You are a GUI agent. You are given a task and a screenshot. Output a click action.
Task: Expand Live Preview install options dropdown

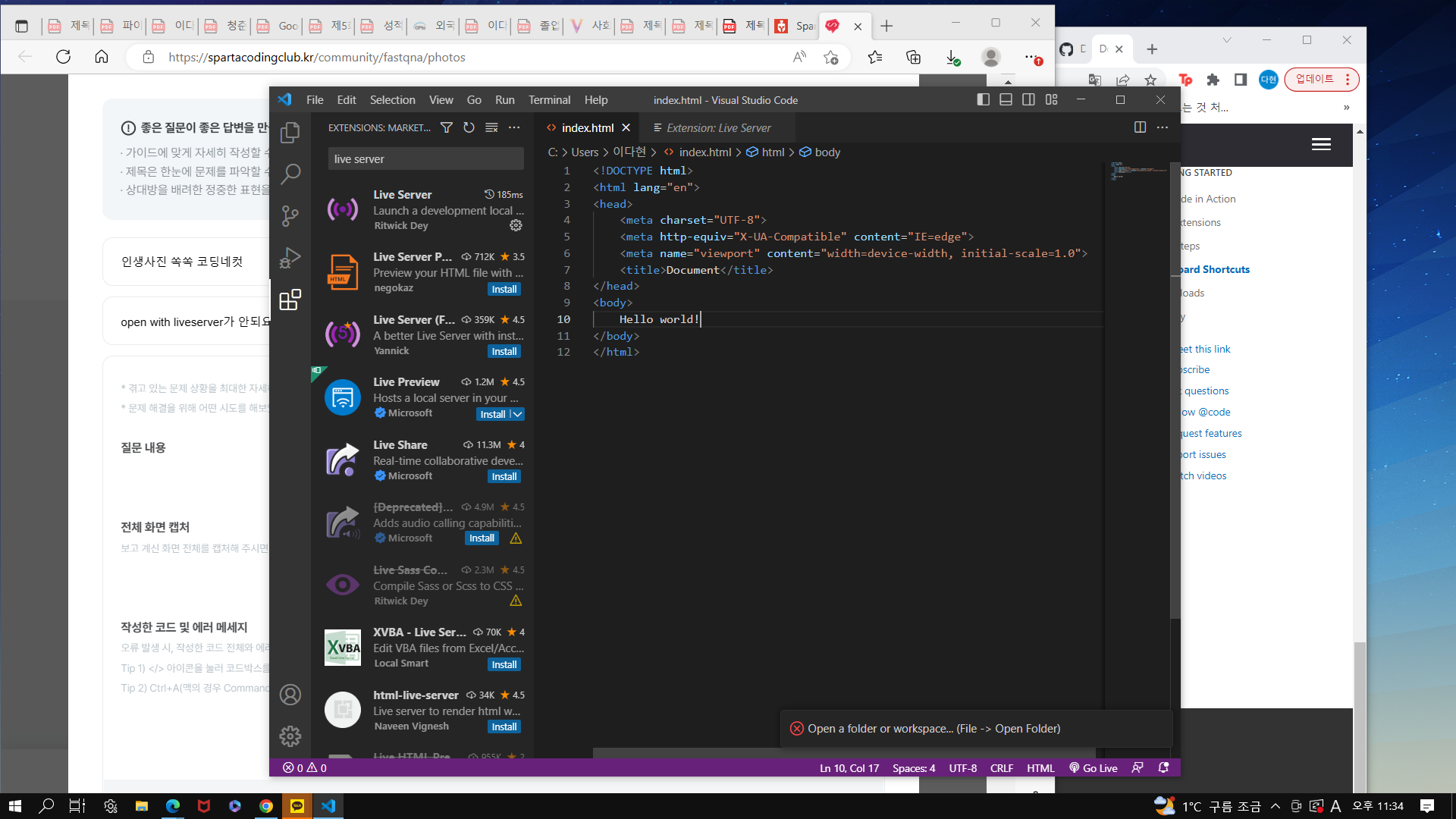(517, 414)
